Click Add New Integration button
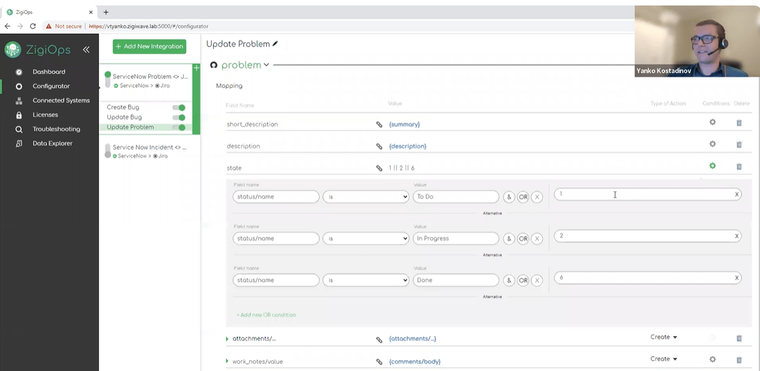Screen dimensions: 760x371 coord(149,47)
